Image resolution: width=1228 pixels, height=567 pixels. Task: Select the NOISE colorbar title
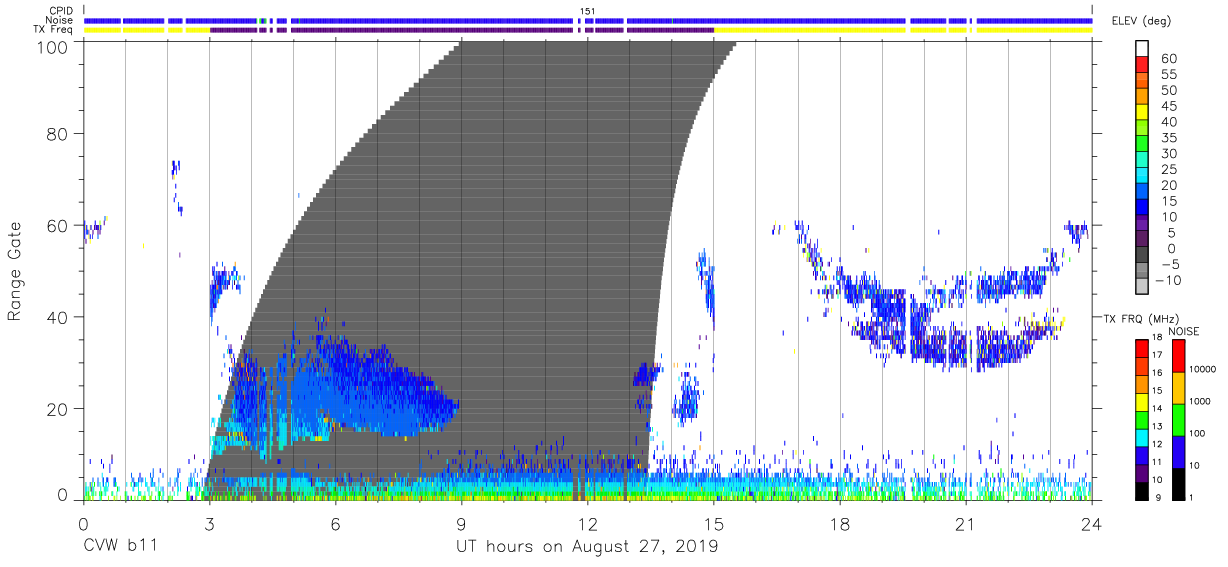(1183, 331)
